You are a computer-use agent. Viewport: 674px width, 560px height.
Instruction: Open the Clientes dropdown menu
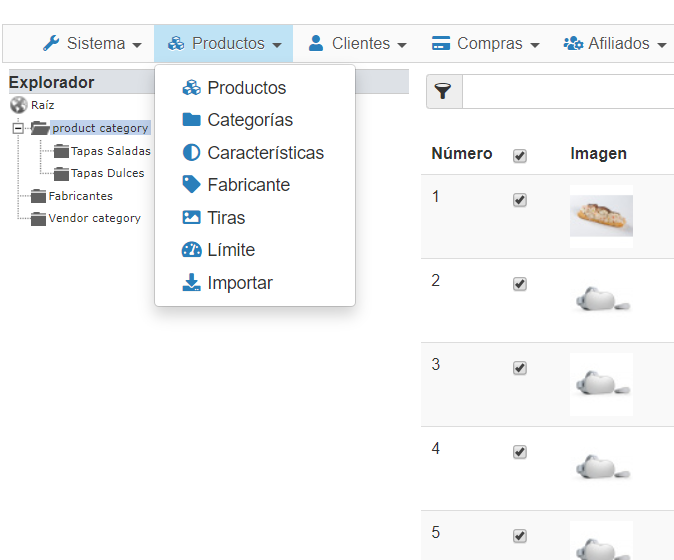357,44
